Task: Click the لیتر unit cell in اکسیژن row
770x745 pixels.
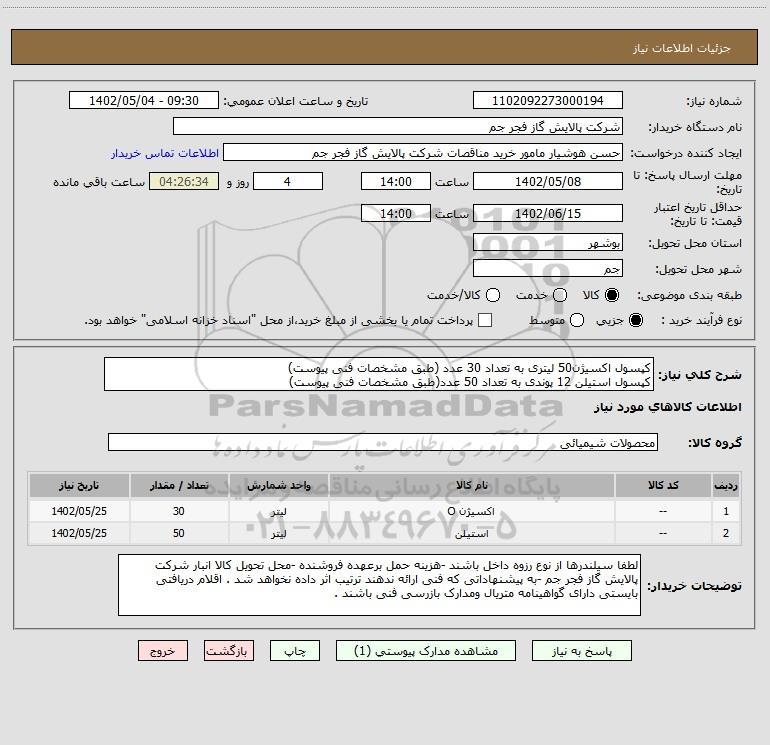Action: 278,511
